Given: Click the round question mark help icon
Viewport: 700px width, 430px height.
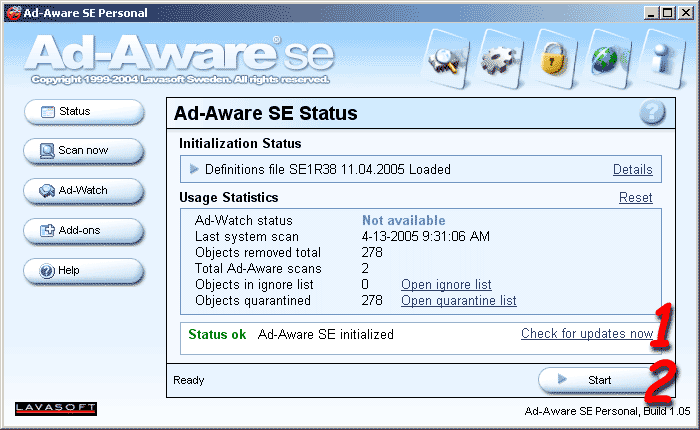Looking at the screenshot, I should click(x=652, y=113).
